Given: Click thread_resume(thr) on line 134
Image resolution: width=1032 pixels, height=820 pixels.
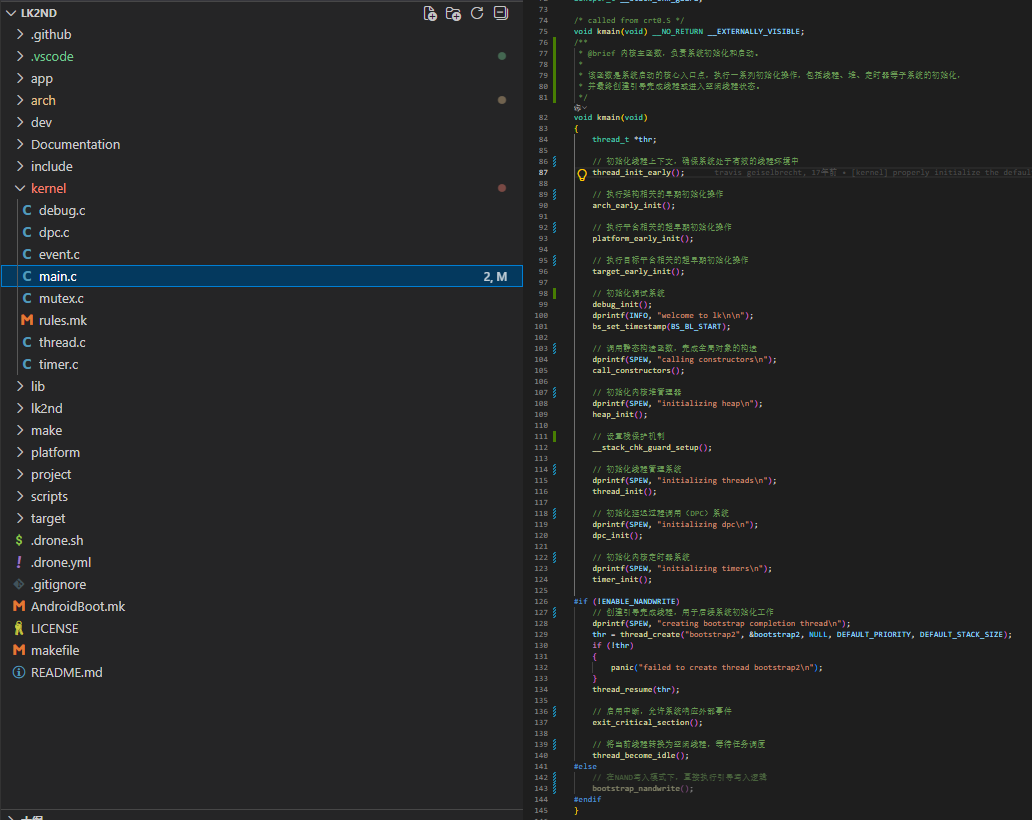Looking at the screenshot, I should [636, 690].
